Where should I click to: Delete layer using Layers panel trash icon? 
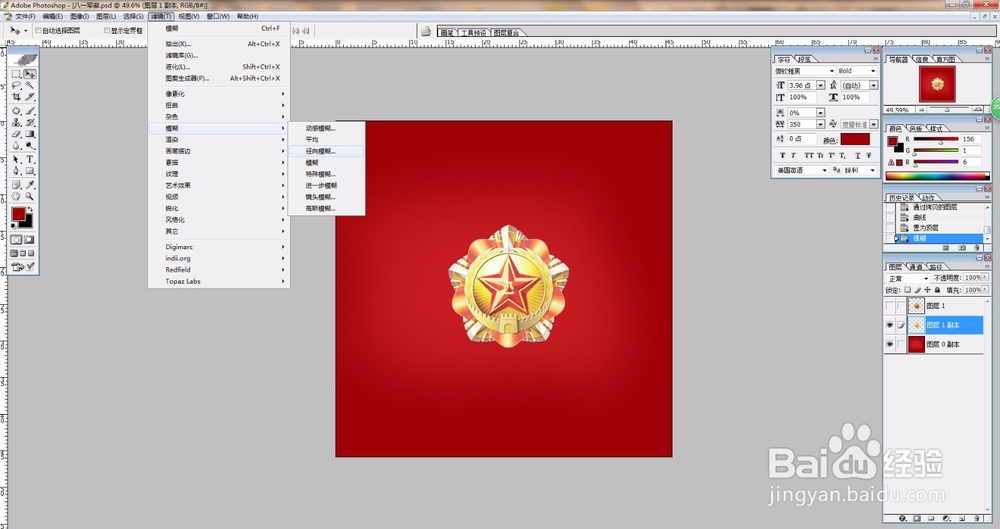[978, 519]
